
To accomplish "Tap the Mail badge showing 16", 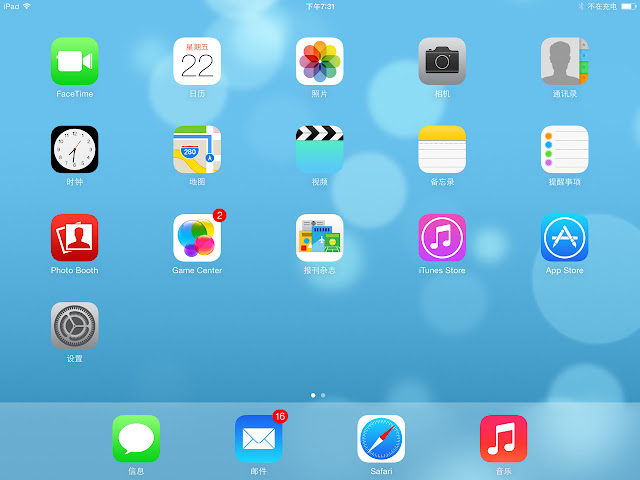I will (280, 416).
